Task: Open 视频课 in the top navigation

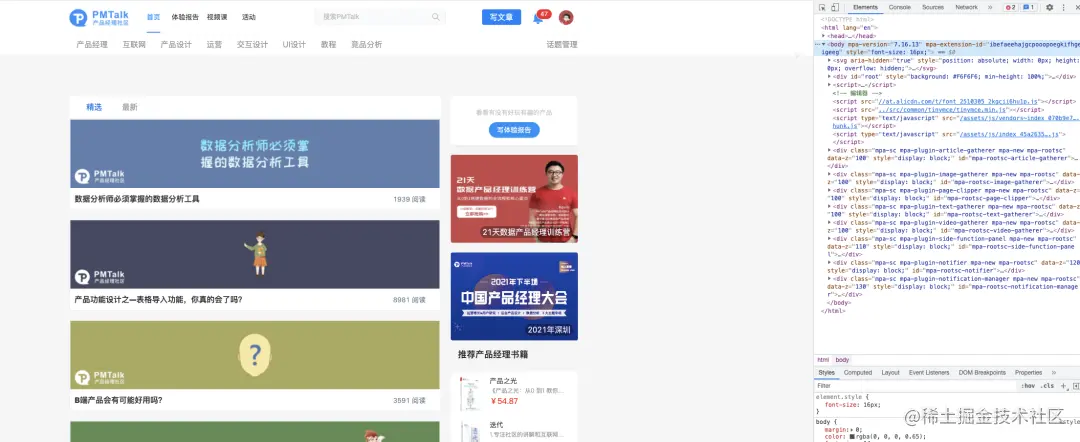Action: click(x=217, y=17)
